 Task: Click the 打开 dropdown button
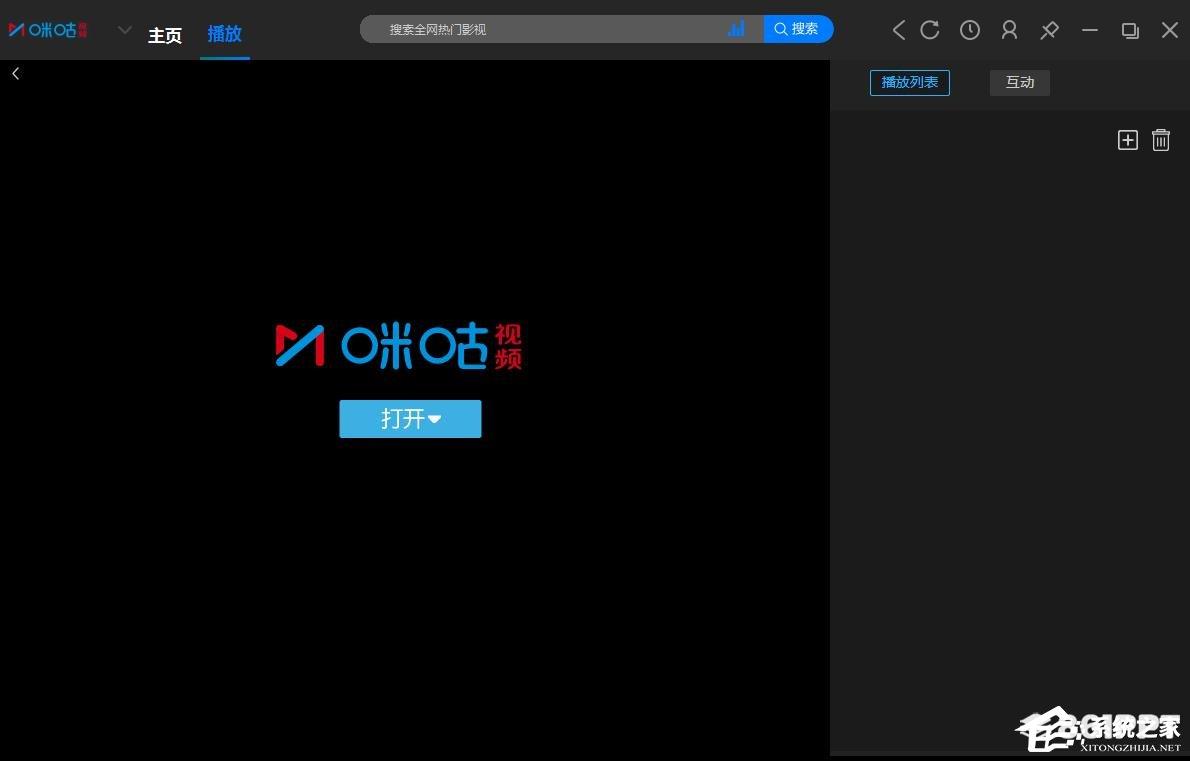(x=410, y=419)
